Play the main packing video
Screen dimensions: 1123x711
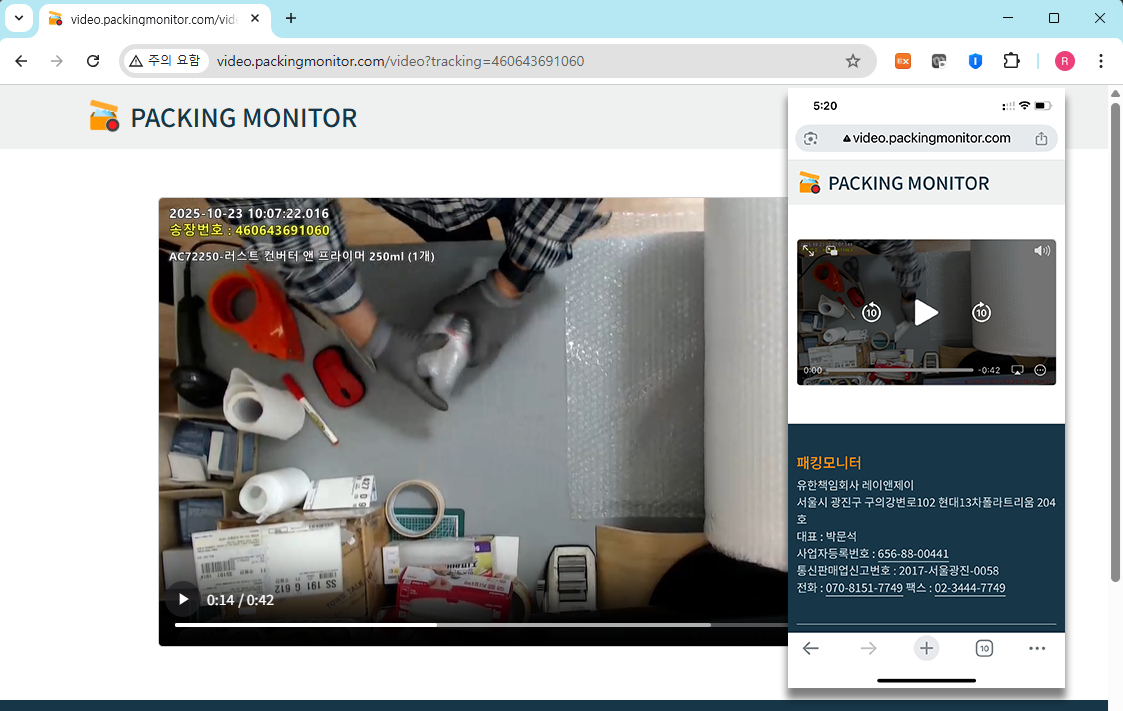[x=183, y=599]
